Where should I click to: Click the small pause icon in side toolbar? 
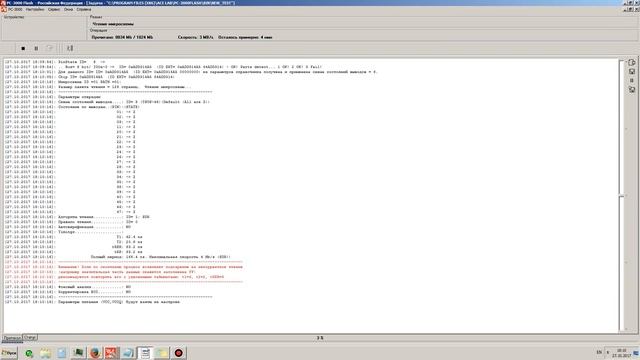[631, 80]
